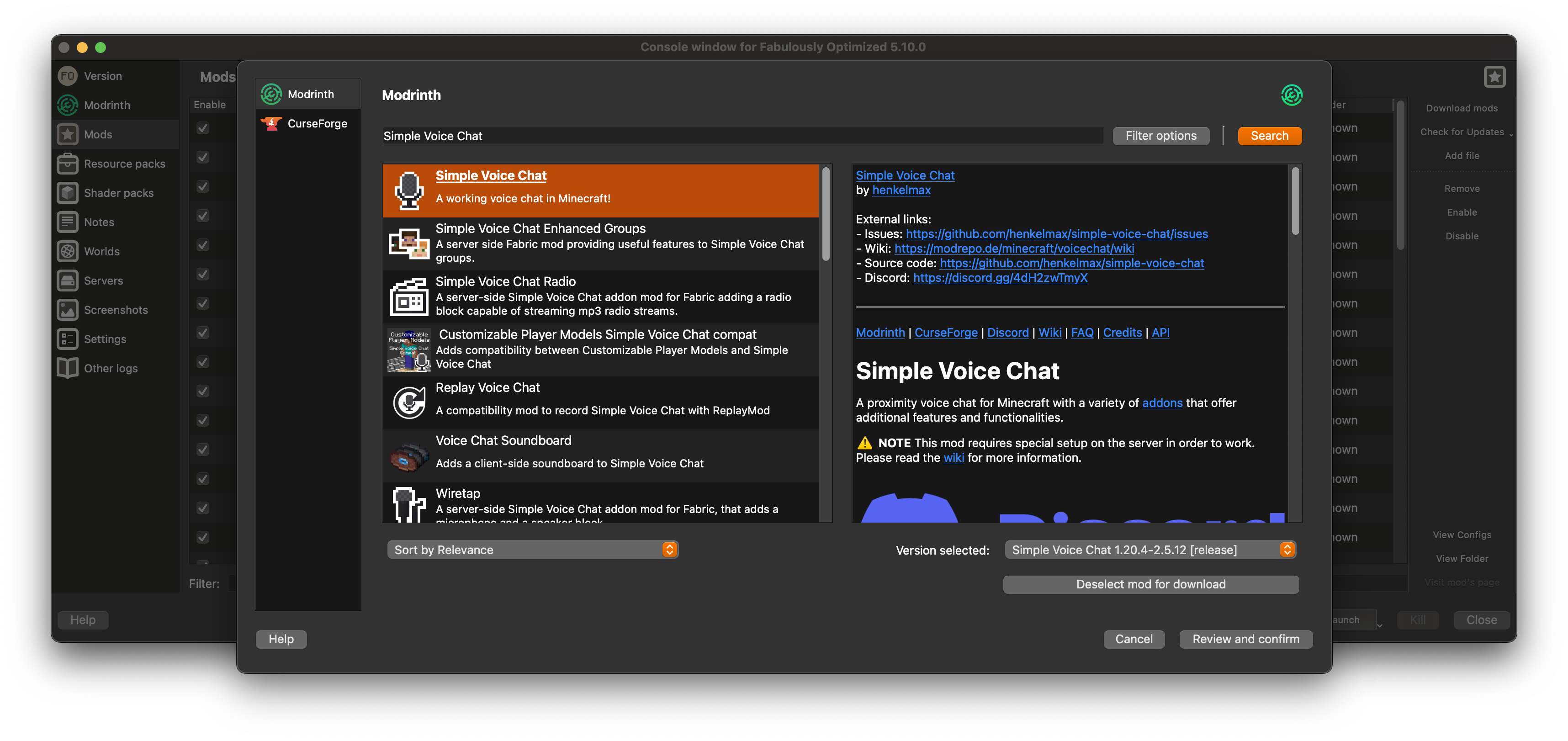Open the Servers page icon
This screenshot has height=741, width=1568.
coord(68,281)
